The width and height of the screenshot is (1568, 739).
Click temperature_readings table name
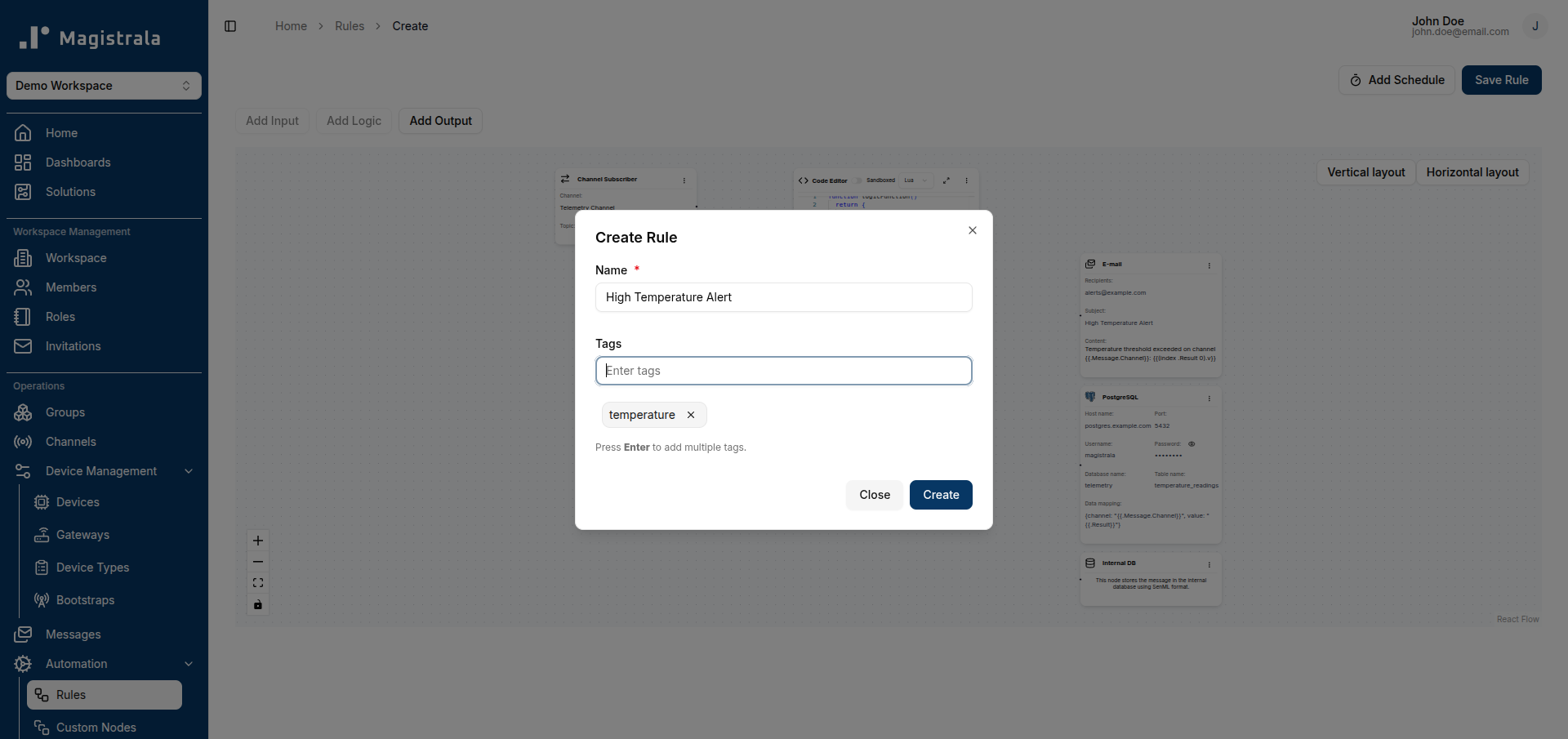[x=1186, y=485]
